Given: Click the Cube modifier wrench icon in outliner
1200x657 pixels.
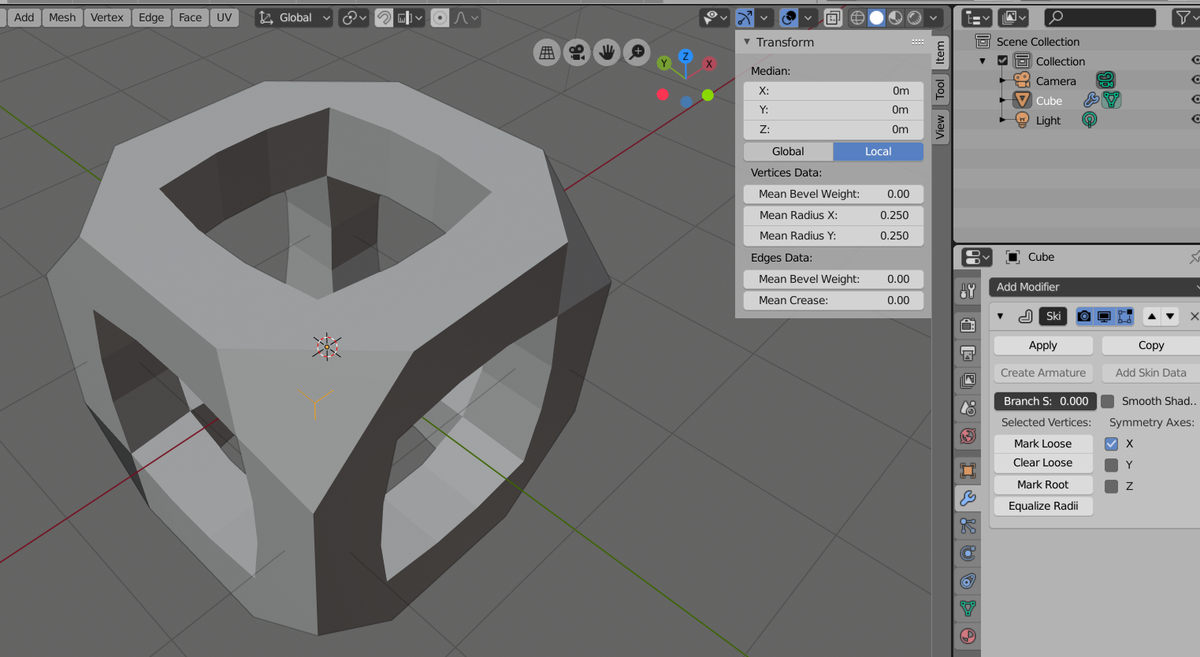Looking at the screenshot, I should tap(1091, 100).
